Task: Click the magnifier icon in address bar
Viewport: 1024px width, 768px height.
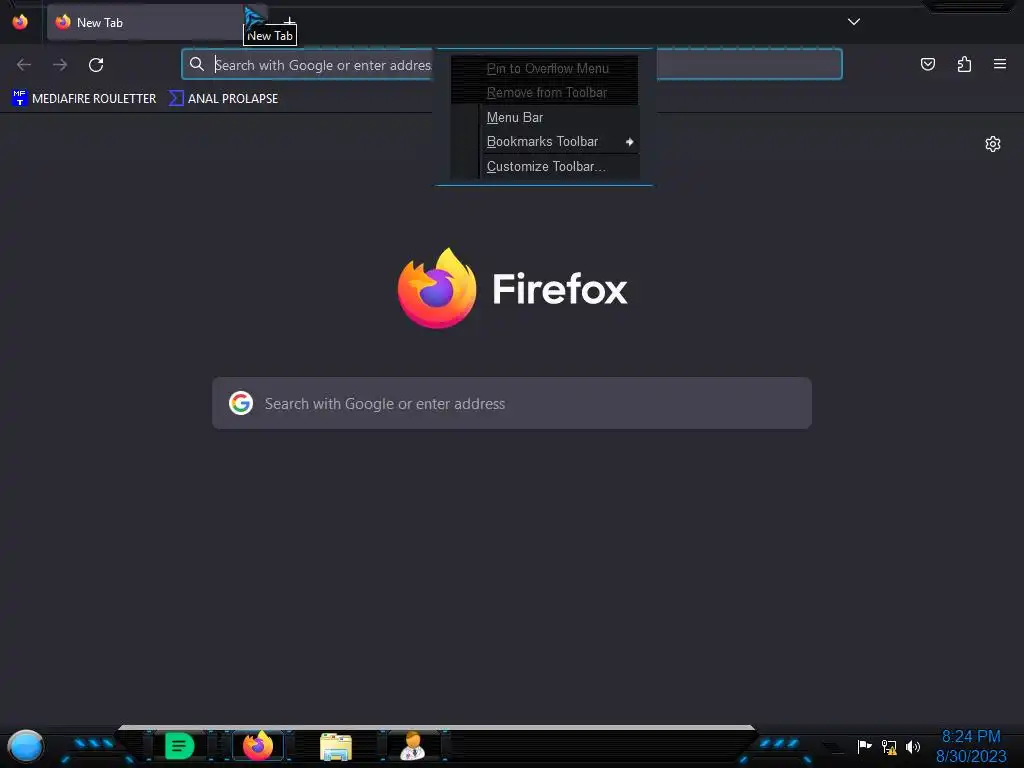Action: tap(197, 64)
